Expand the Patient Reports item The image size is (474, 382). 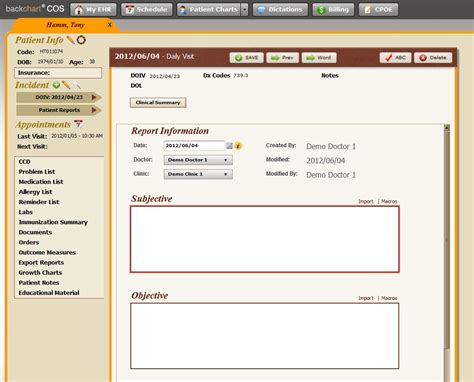59,110
